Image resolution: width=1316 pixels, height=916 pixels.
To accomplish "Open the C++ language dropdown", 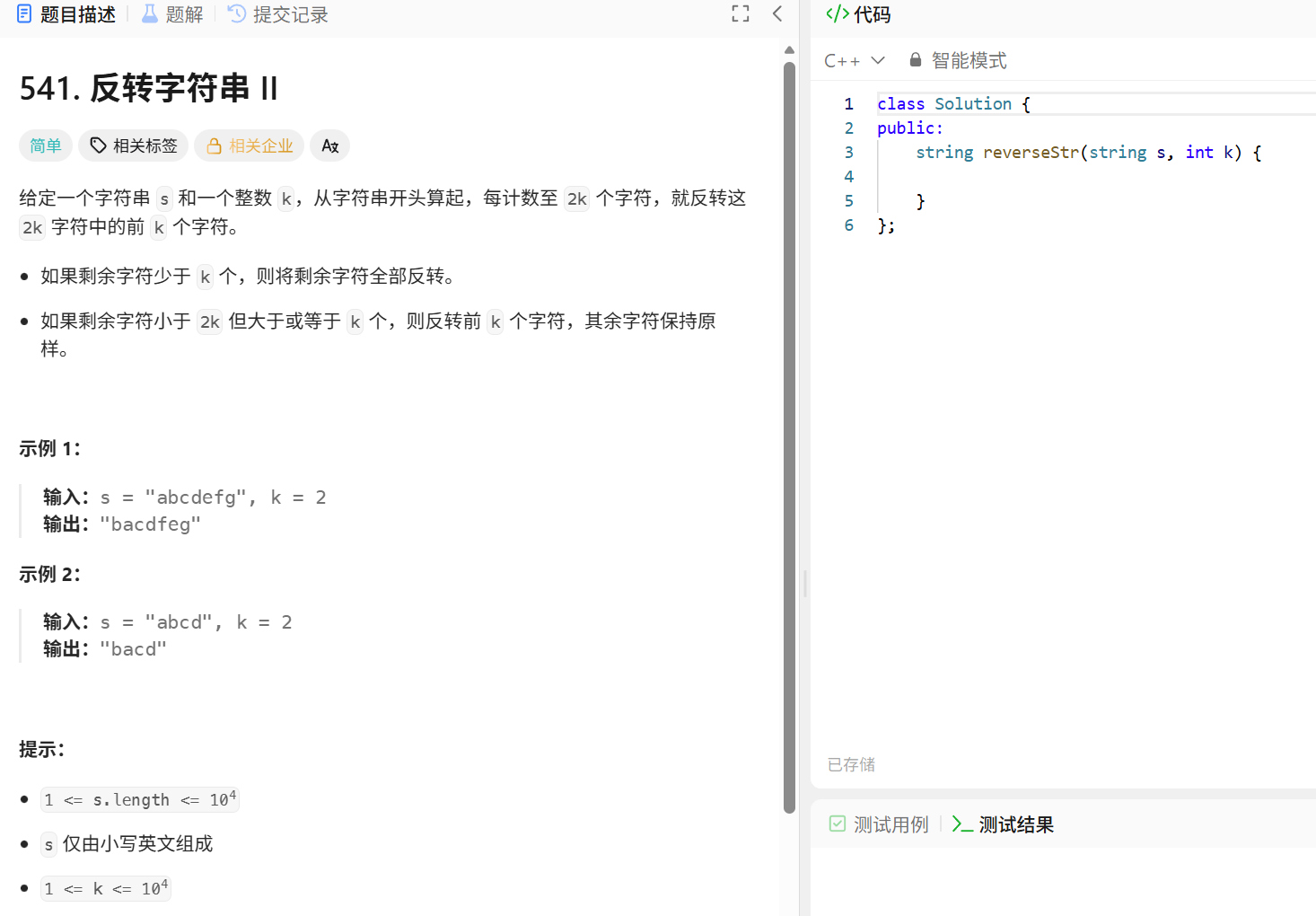I will [855, 59].
